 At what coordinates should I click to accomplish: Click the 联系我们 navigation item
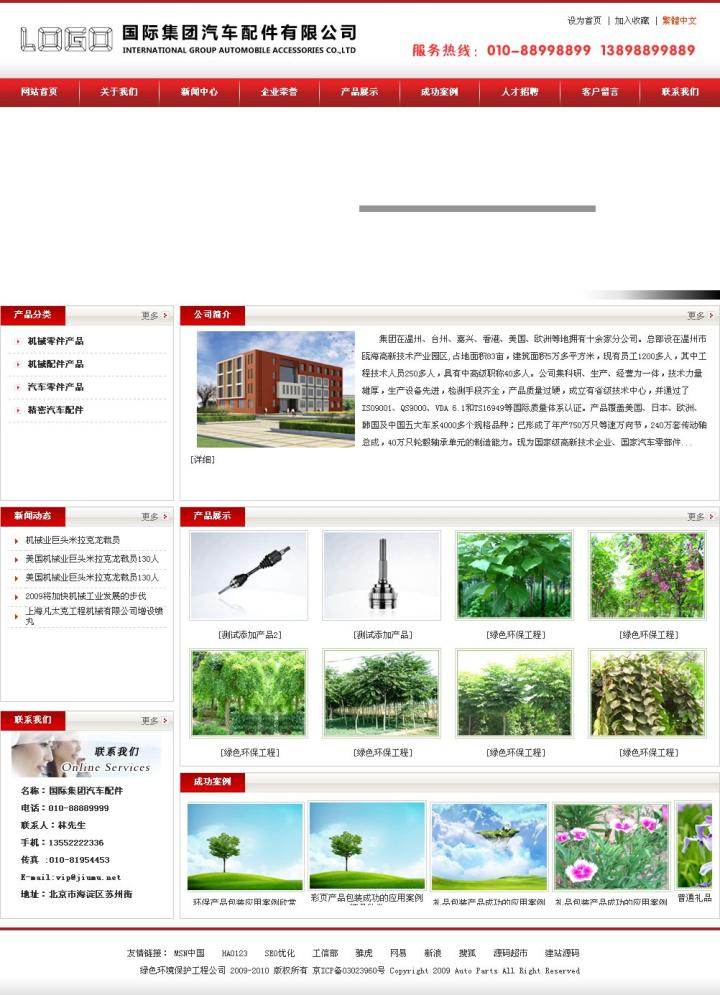tap(680, 92)
